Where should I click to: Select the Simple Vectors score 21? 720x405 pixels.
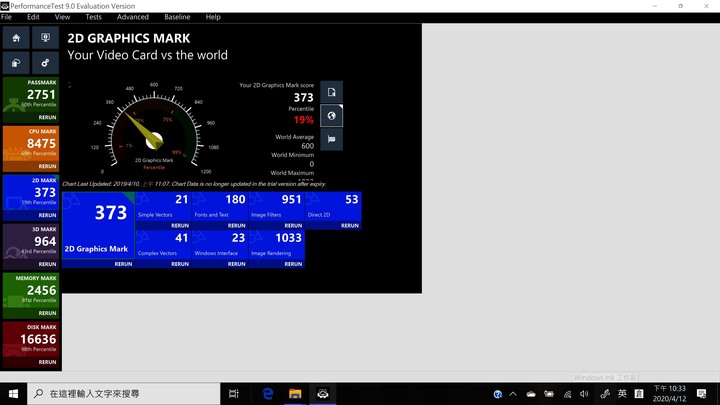(182, 199)
